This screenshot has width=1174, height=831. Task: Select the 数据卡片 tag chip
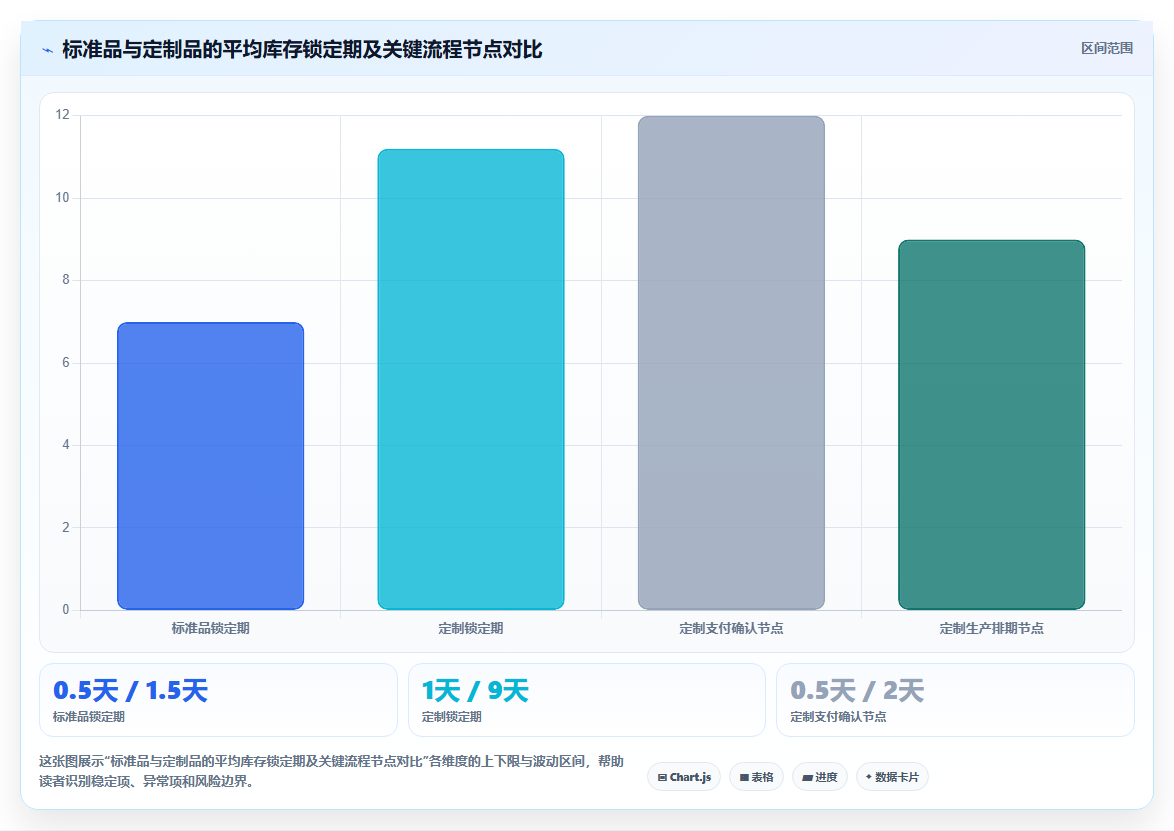click(x=892, y=777)
